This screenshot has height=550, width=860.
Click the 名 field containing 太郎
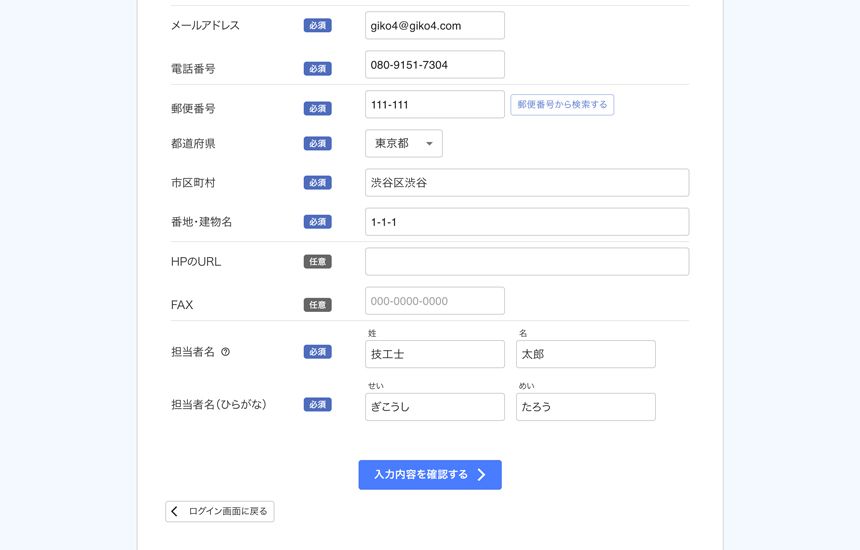coord(585,354)
